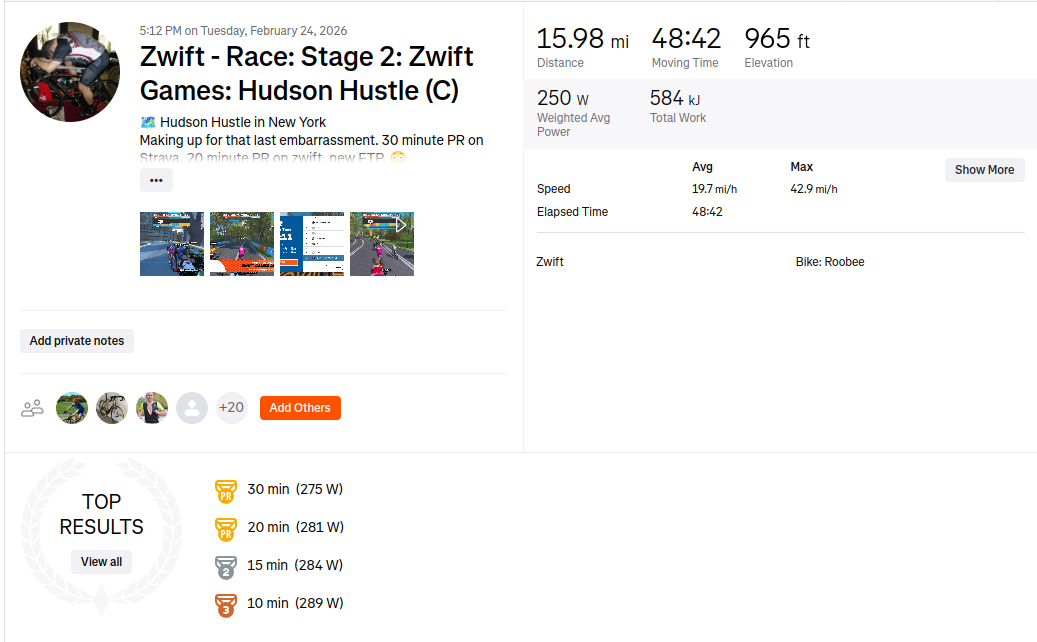This screenshot has width=1037, height=642.
Task: Expand stats using Show More
Action: tap(984, 170)
